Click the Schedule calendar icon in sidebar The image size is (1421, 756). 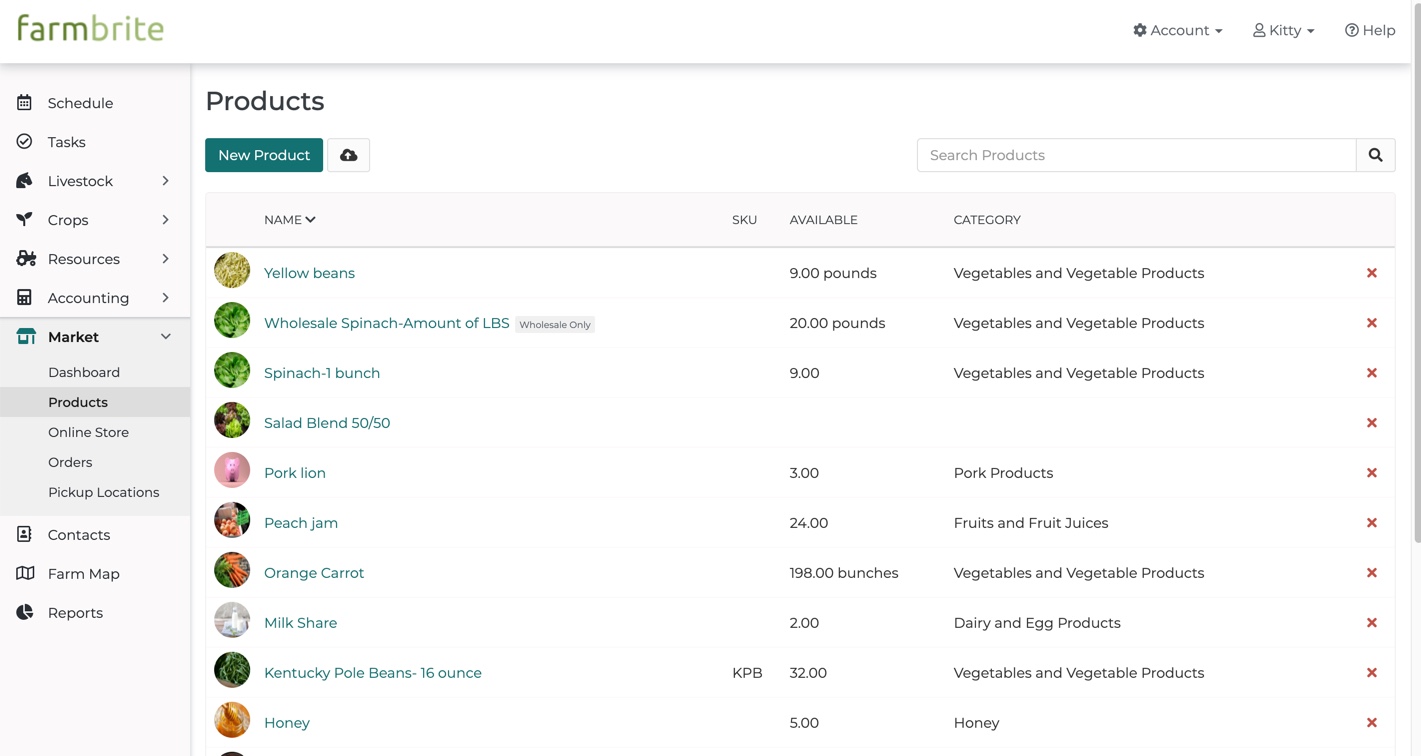(x=25, y=103)
